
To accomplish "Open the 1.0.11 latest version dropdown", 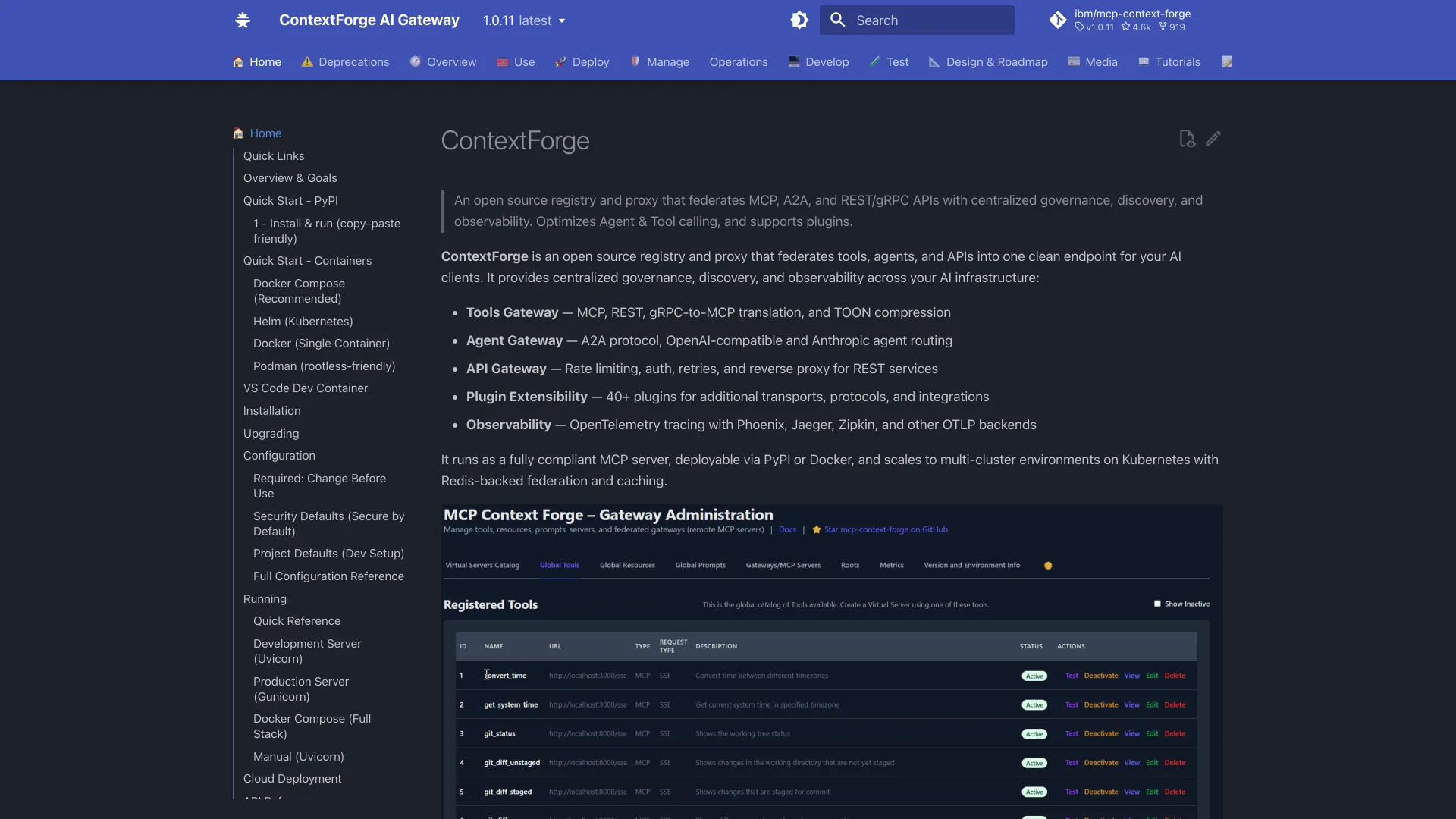I will (x=524, y=20).
